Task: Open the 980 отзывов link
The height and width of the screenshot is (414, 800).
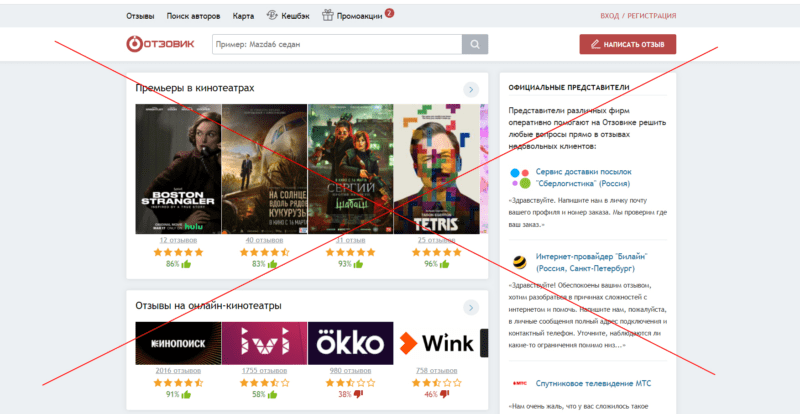Action: (351, 371)
